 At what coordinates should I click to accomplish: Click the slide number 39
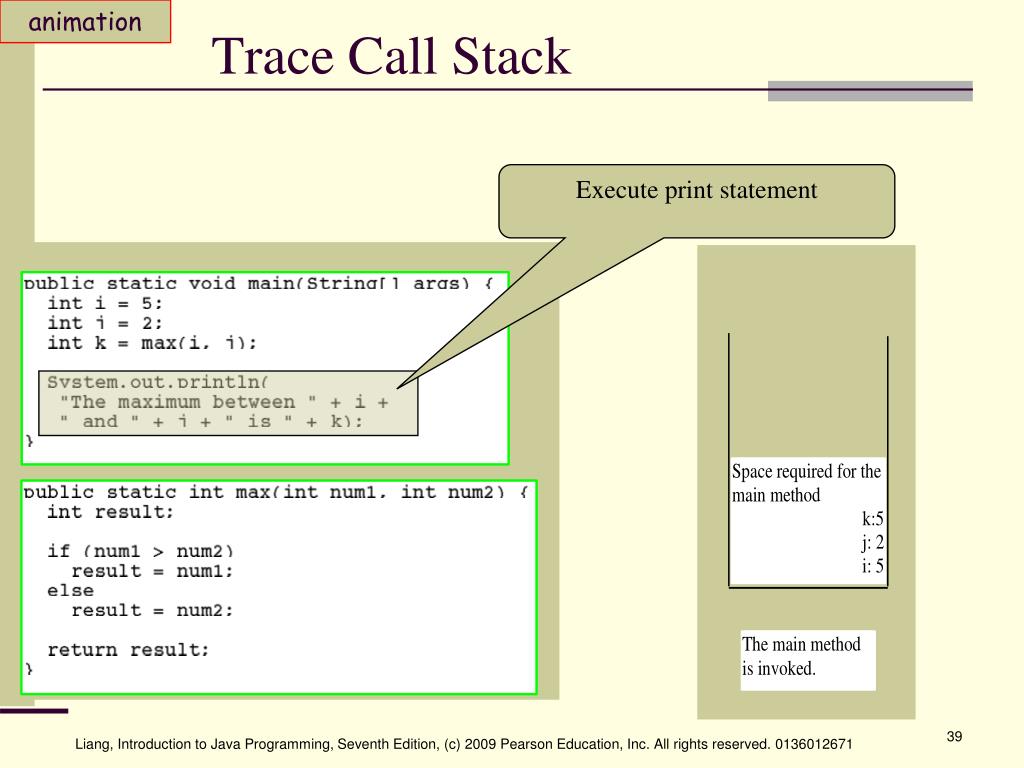[954, 737]
